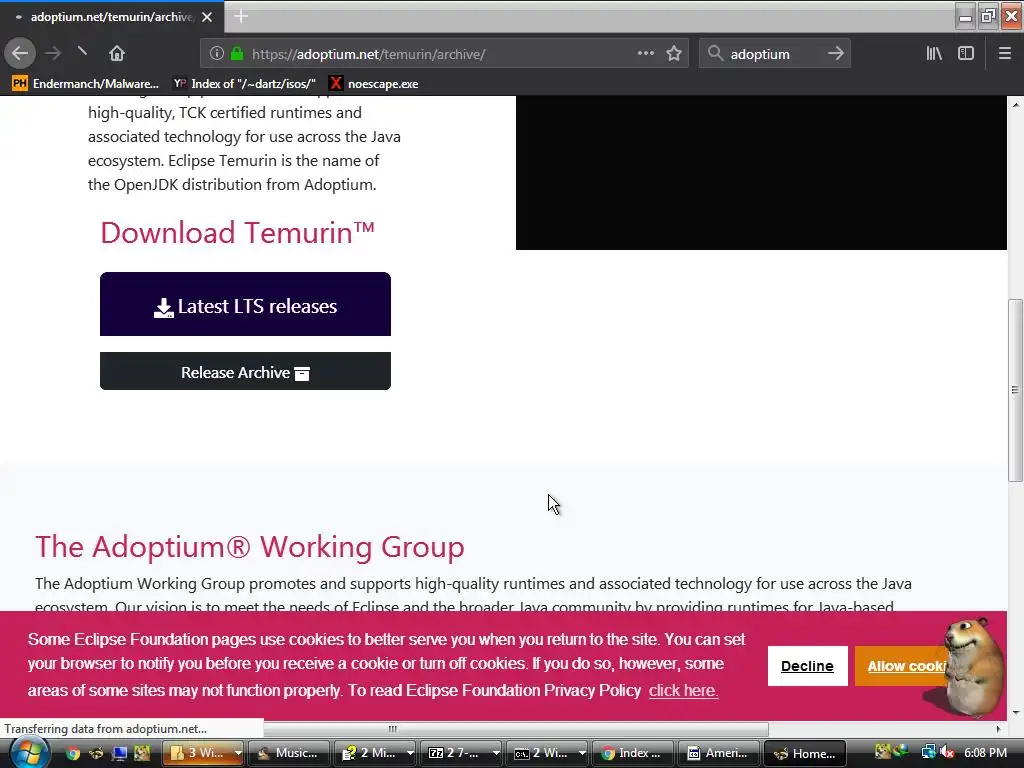
Task: Open the noescape.exe bookmark
Action: click(x=374, y=84)
